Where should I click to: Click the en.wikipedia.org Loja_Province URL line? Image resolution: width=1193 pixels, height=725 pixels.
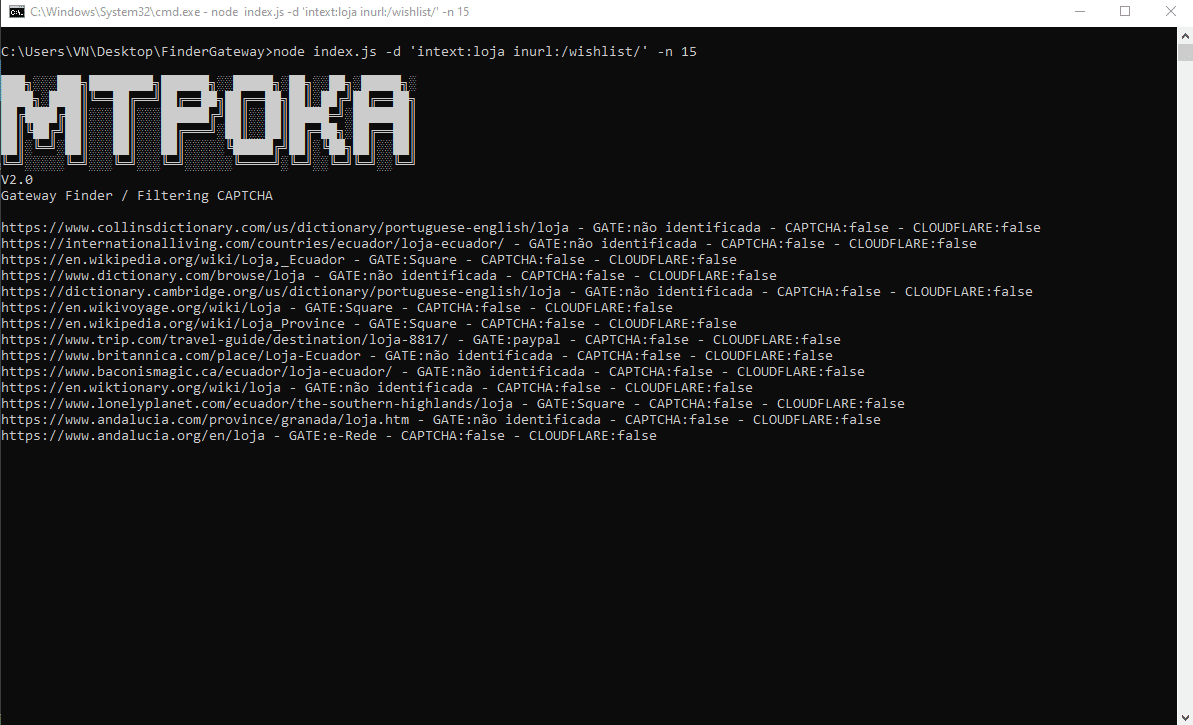click(x=368, y=323)
